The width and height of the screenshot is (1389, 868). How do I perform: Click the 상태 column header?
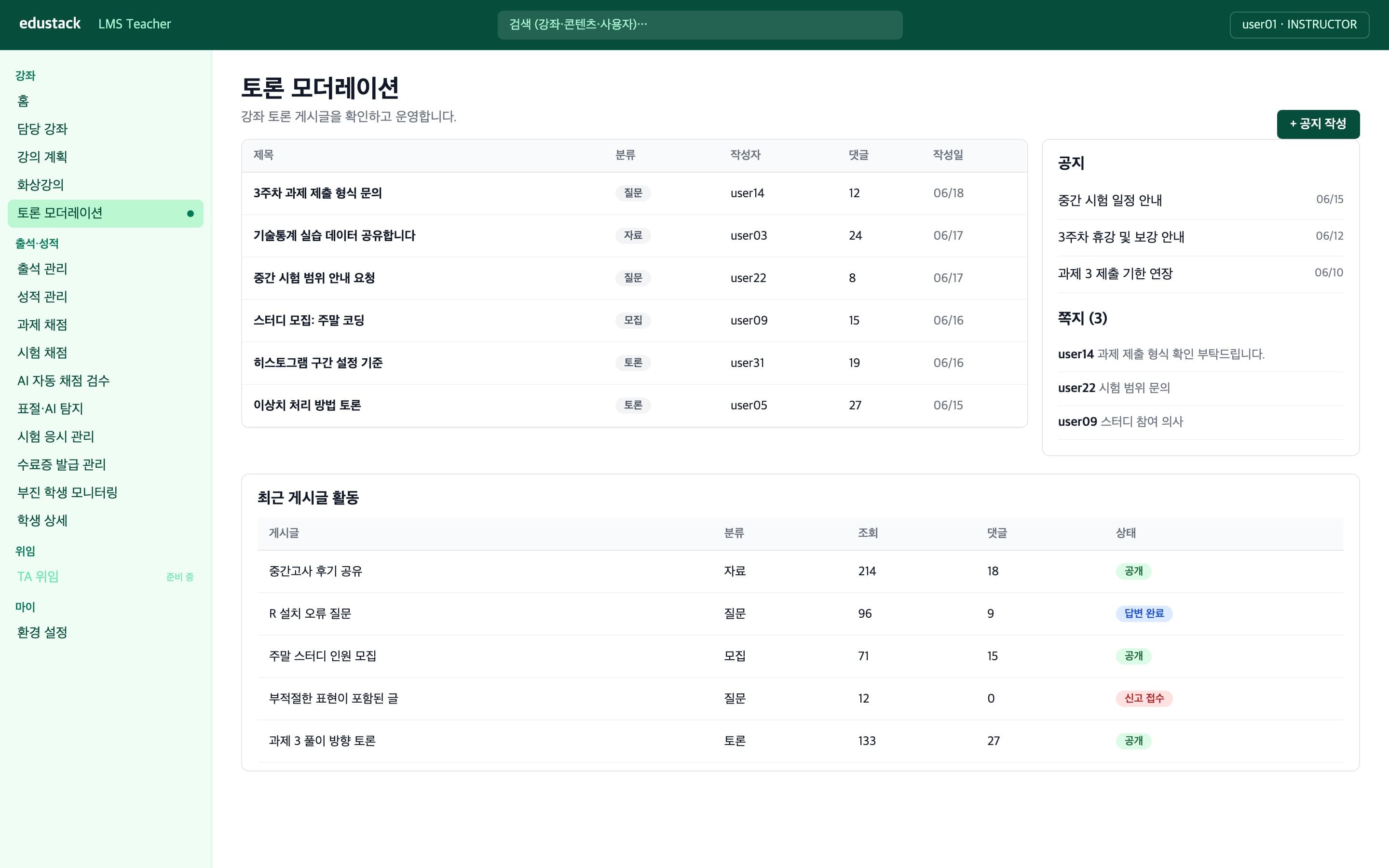pos(1126,533)
